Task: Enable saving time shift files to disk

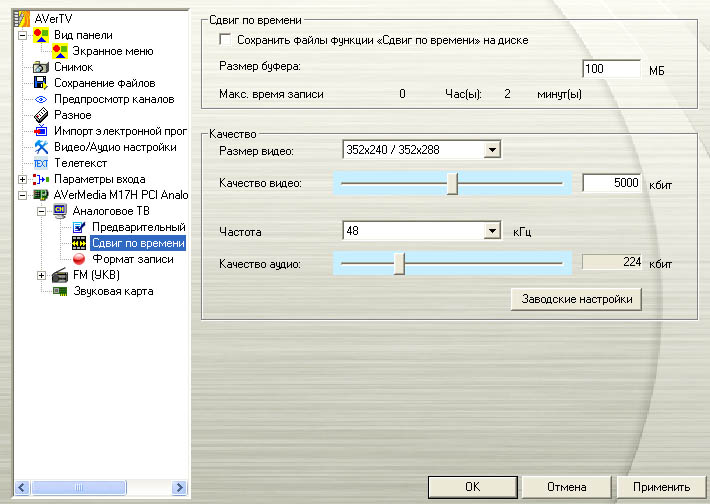Action: click(225, 39)
